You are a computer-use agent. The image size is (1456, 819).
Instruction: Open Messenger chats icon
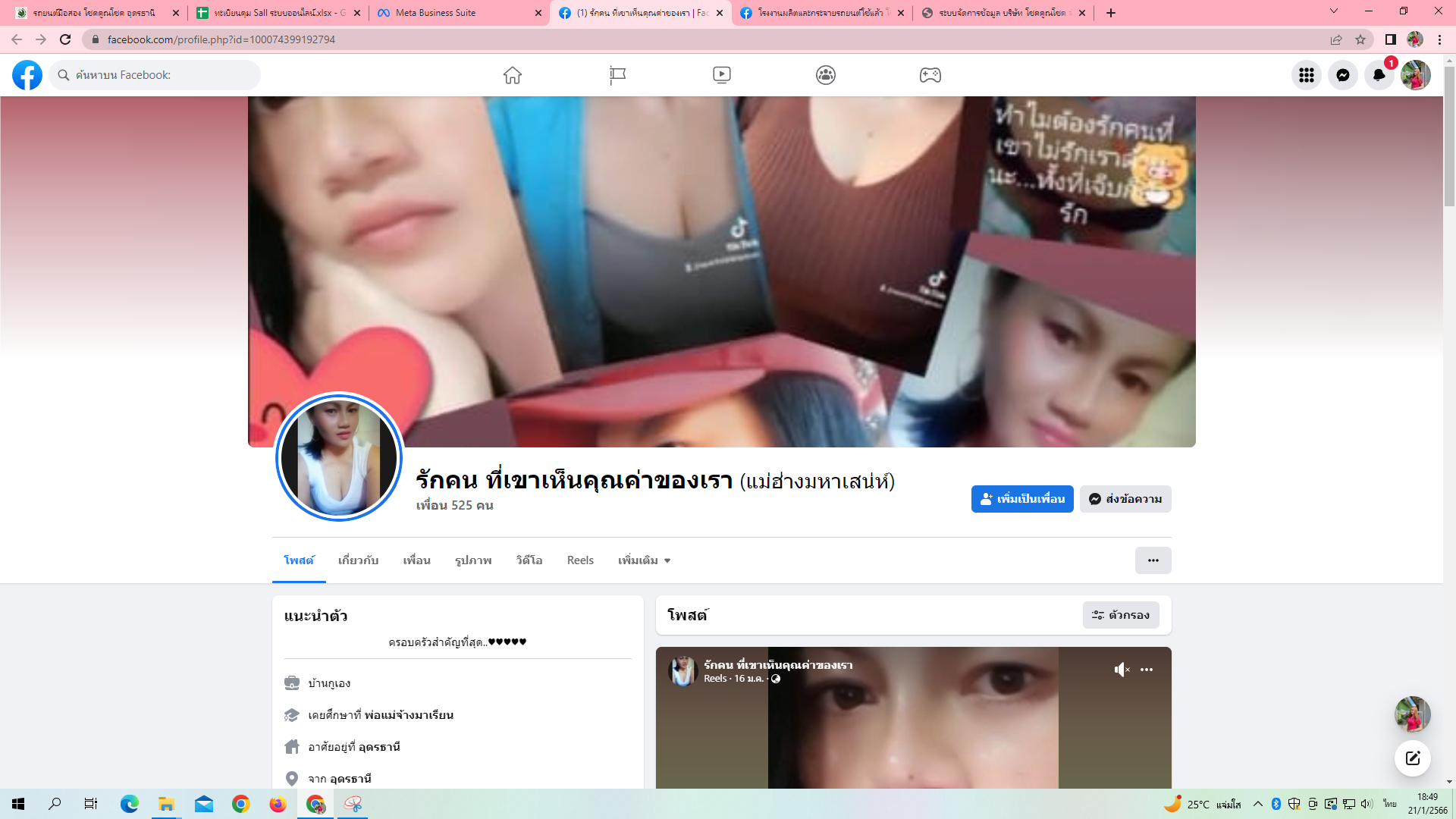(x=1342, y=75)
